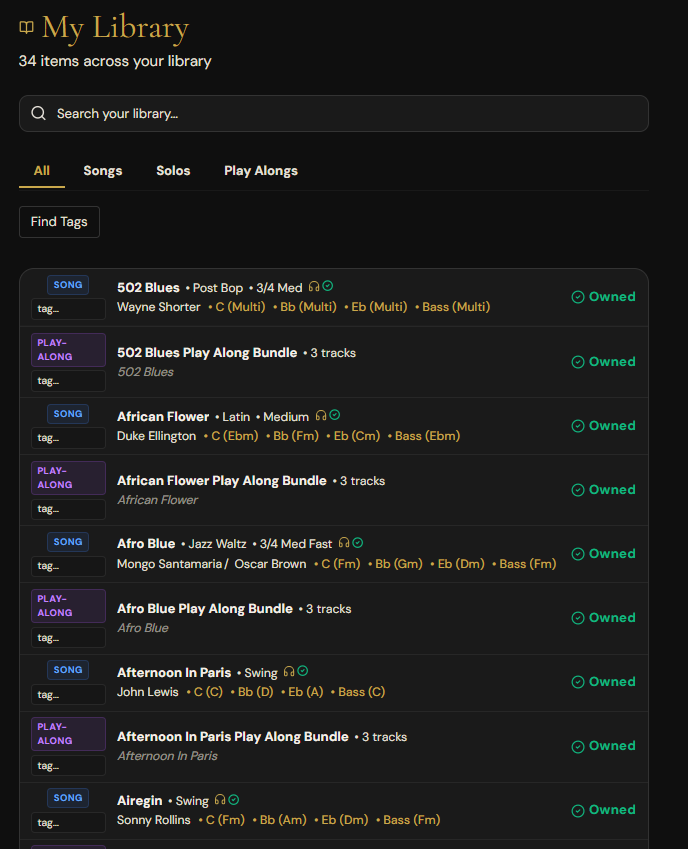This screenshot has height=849, width=688.
Task: Select Bb (Multi) key for 502 Blues
Action: click(x=309, y=307)
